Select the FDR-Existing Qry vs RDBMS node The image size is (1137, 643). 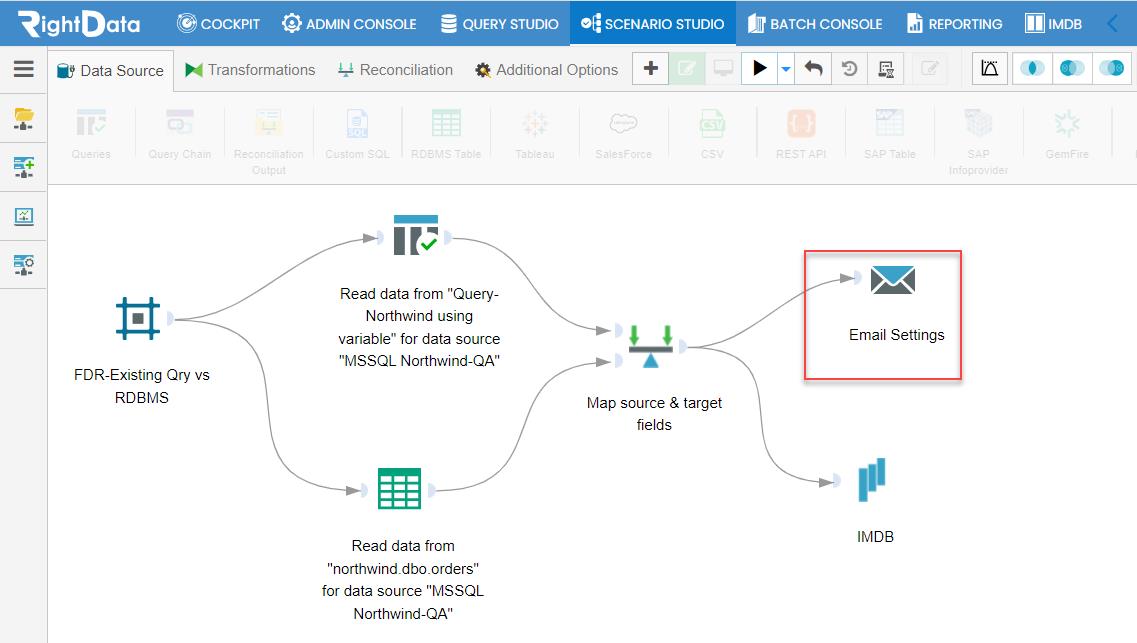(x=138, y=318)
